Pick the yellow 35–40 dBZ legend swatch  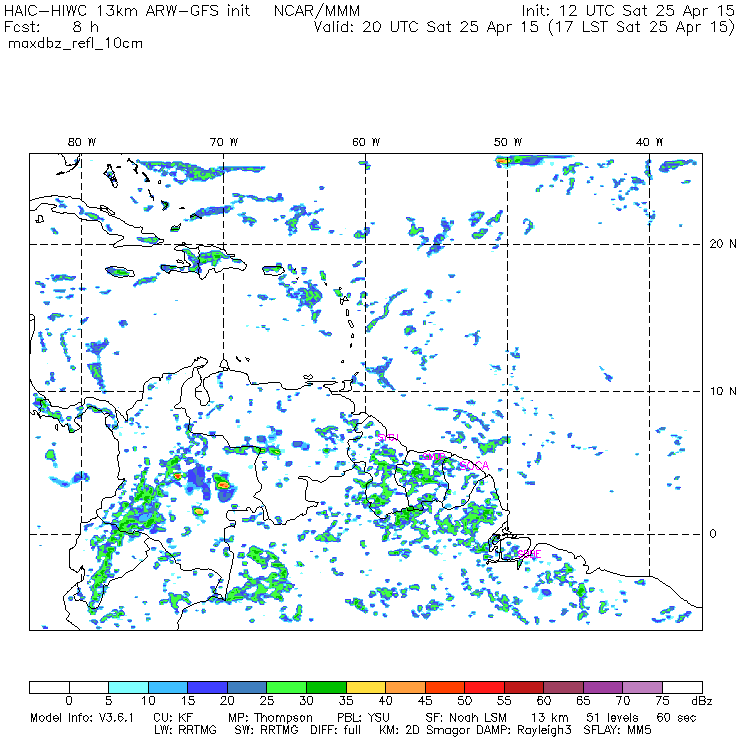366,687
